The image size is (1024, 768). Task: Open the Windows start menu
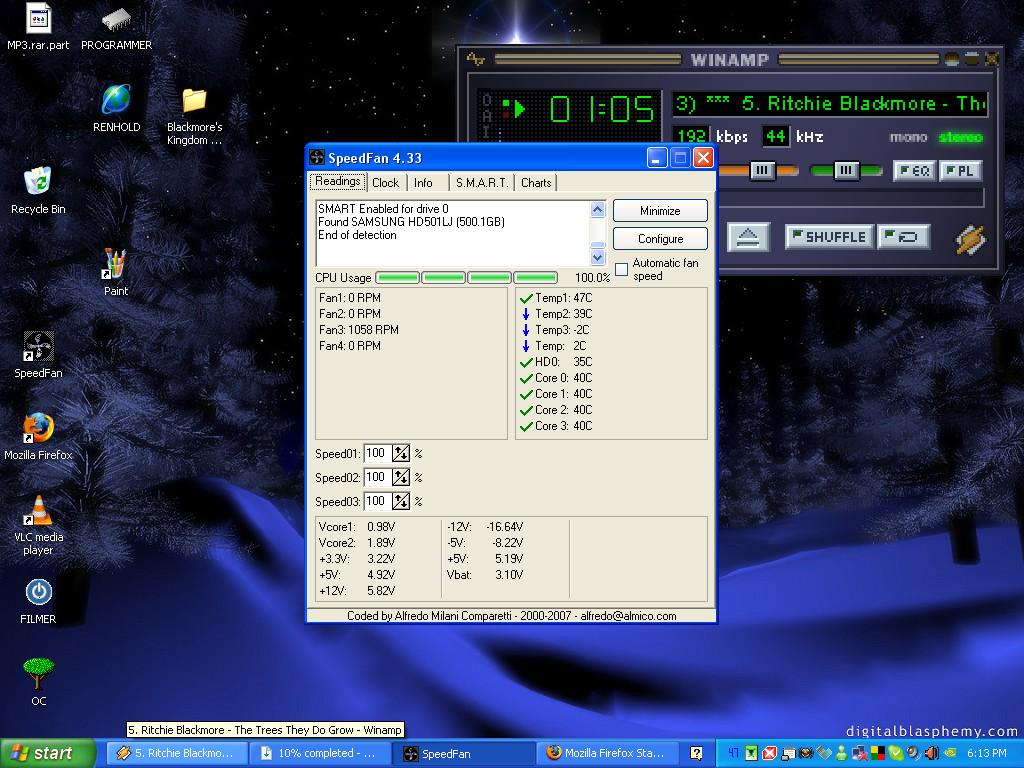[x=47, y=753]
